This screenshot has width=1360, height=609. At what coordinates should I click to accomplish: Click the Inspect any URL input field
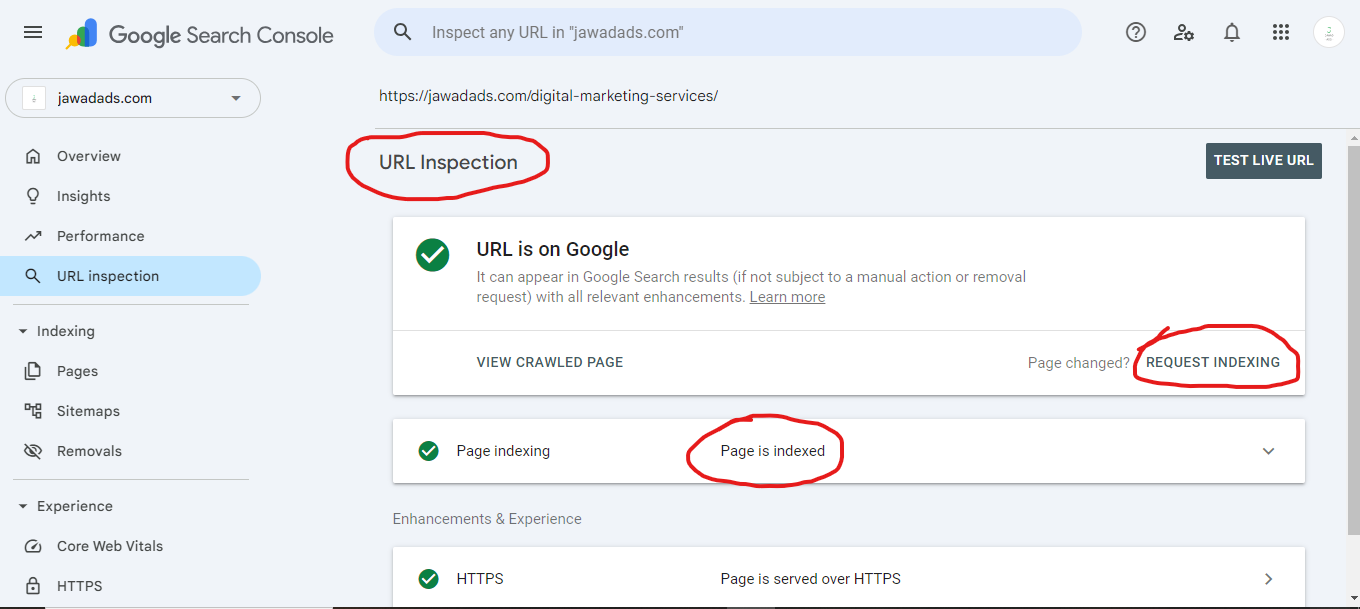(x=740, y=32)
